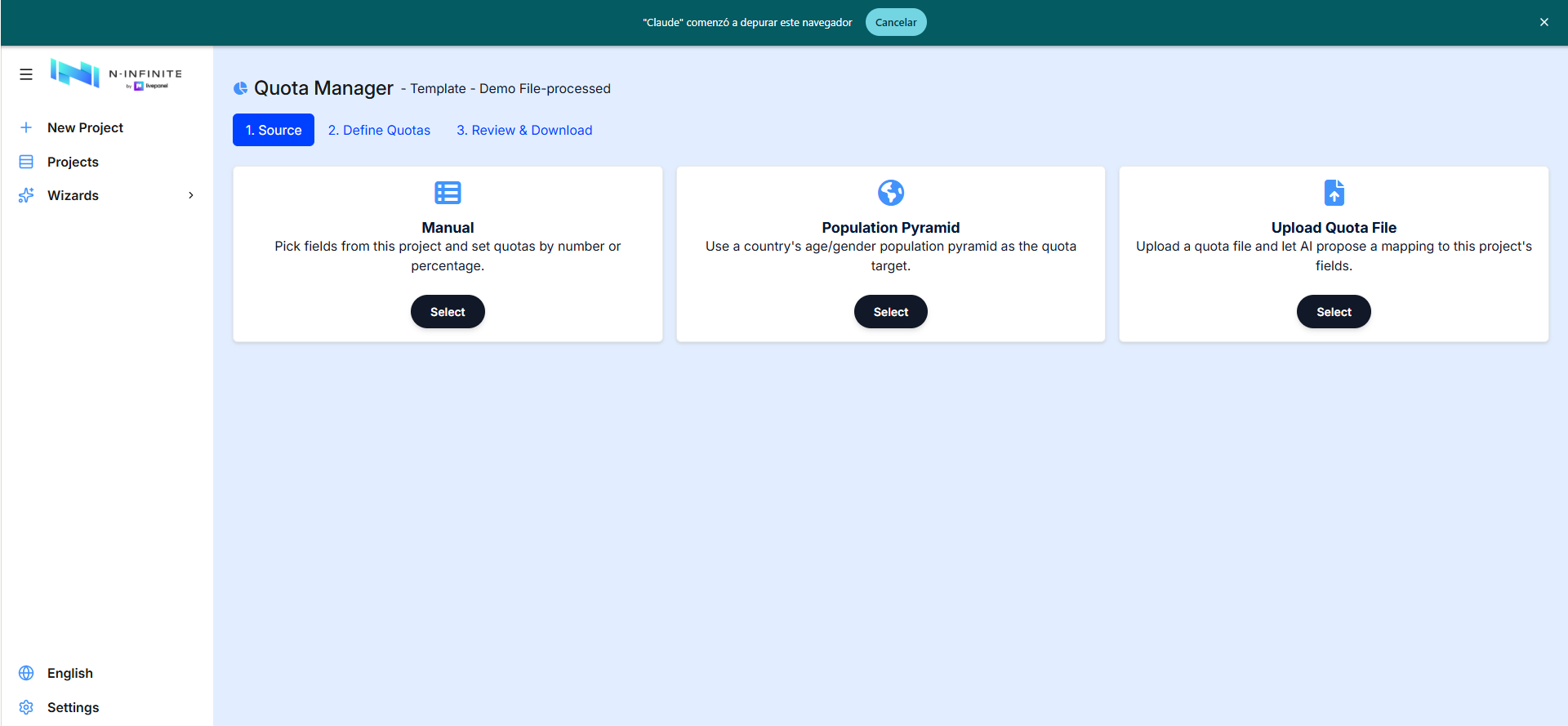Click the language globe icon
Screen dimensions: 1568x726
click(26, 673)
